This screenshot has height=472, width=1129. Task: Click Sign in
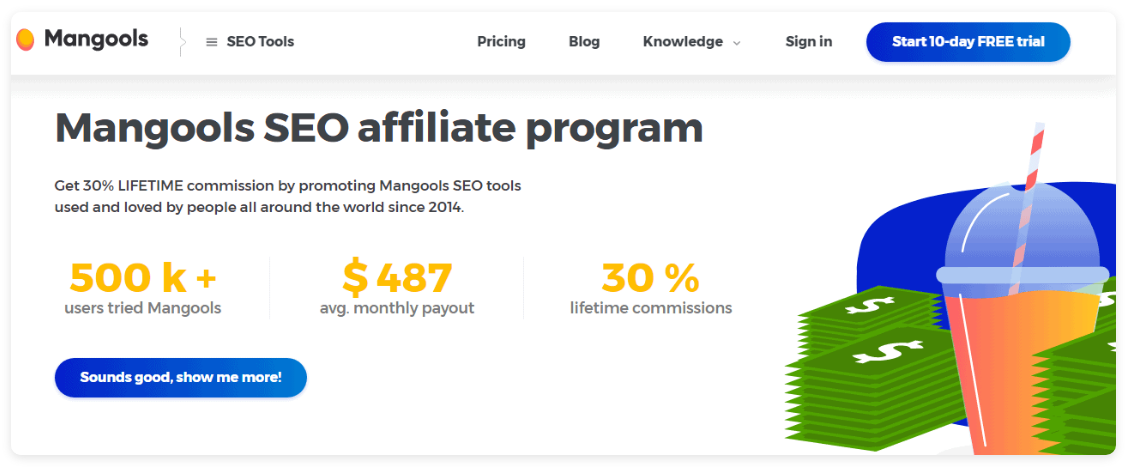coord(809,42)
